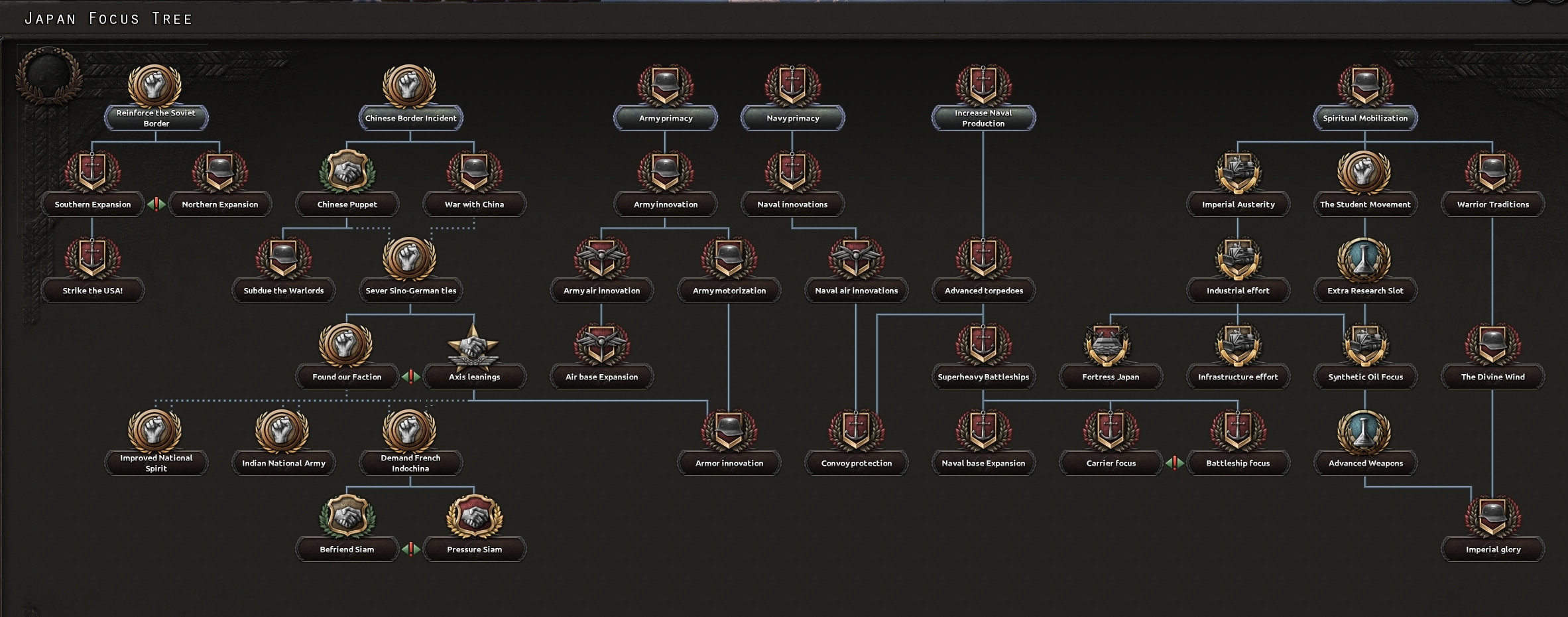The height and width of the screenshot is (617, 1568).
Task: Click the Reinforce the Soviet Border fist icon
Action: pos(155,85)
